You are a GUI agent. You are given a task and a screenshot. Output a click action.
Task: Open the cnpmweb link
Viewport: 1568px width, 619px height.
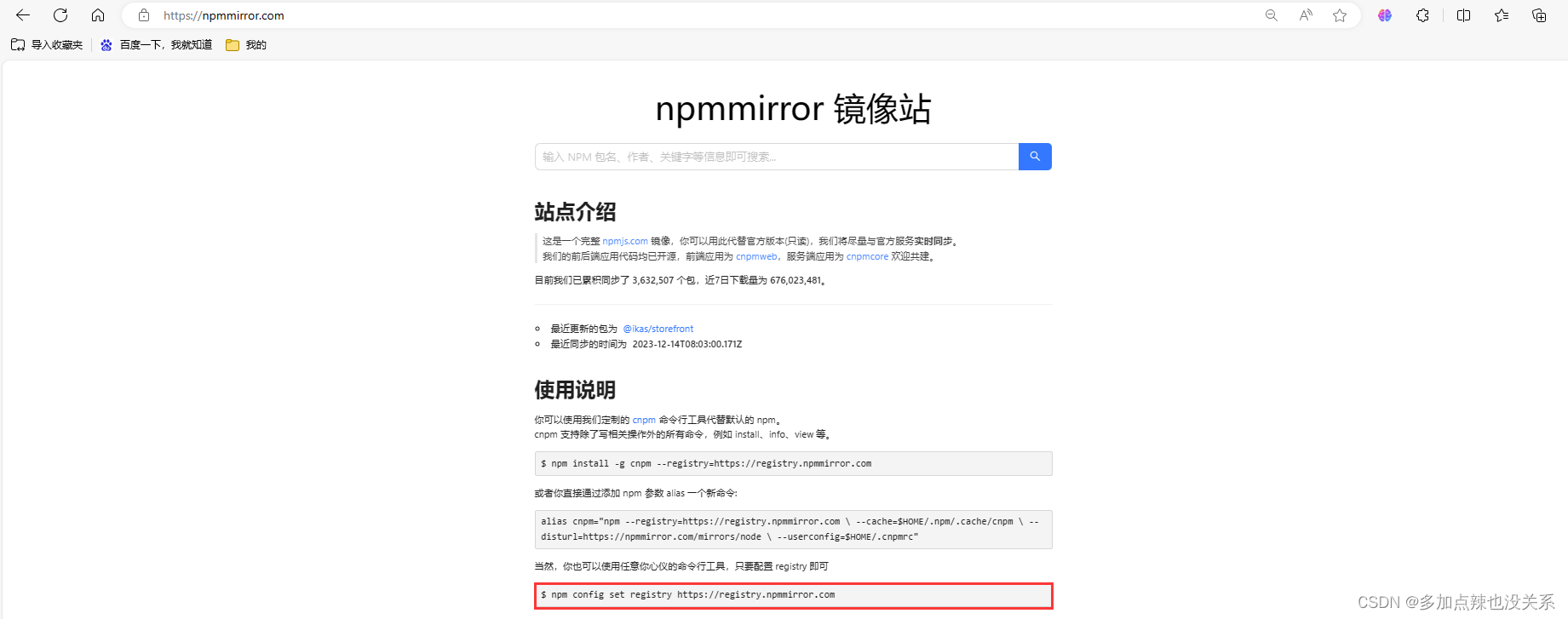pyautogui.click(x=756, y=256)
